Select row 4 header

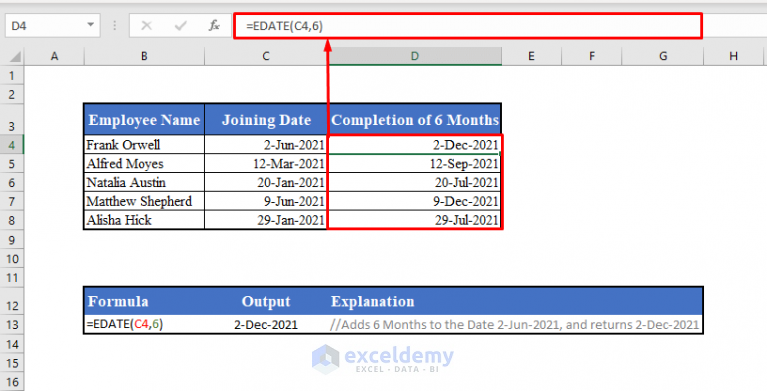pos(12,145)
